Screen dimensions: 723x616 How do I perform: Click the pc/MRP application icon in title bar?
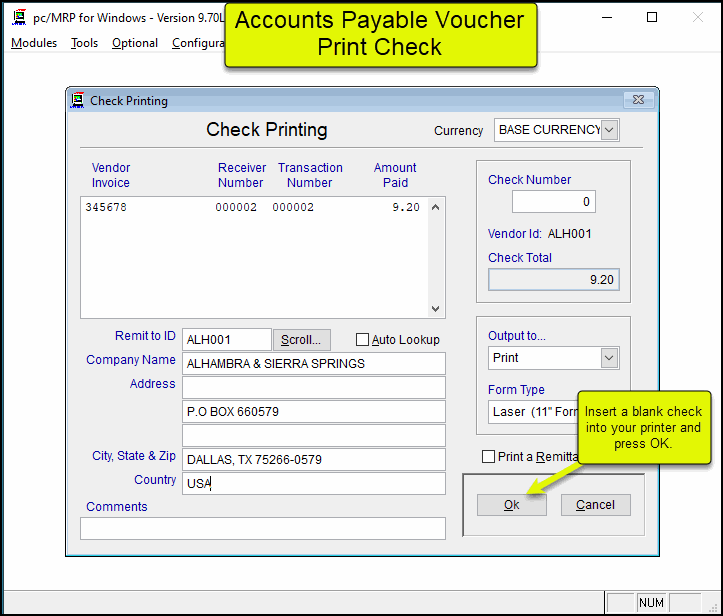(x=18, y=17)
